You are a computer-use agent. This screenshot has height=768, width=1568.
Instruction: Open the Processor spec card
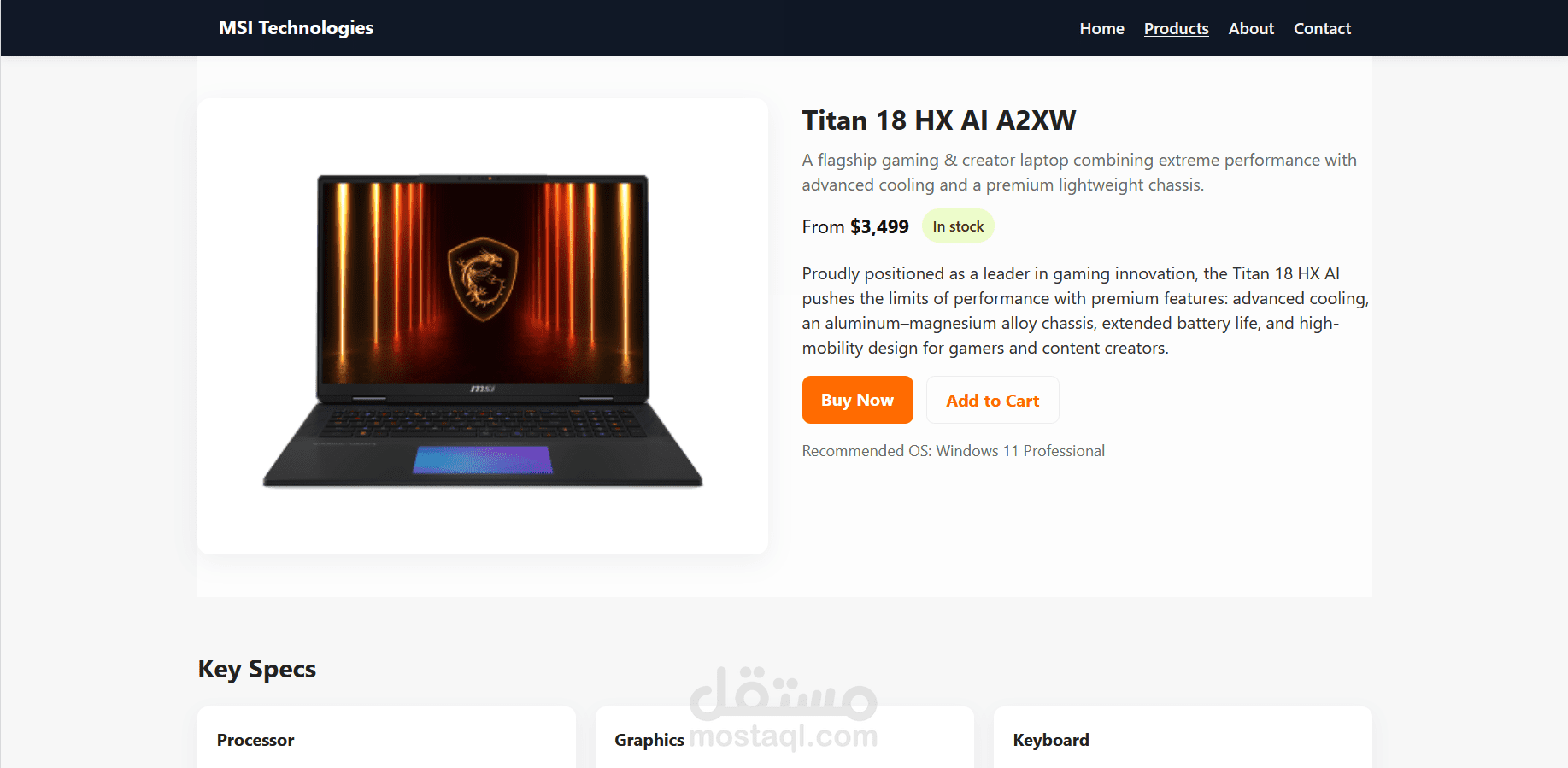click(x=386, y=737)
